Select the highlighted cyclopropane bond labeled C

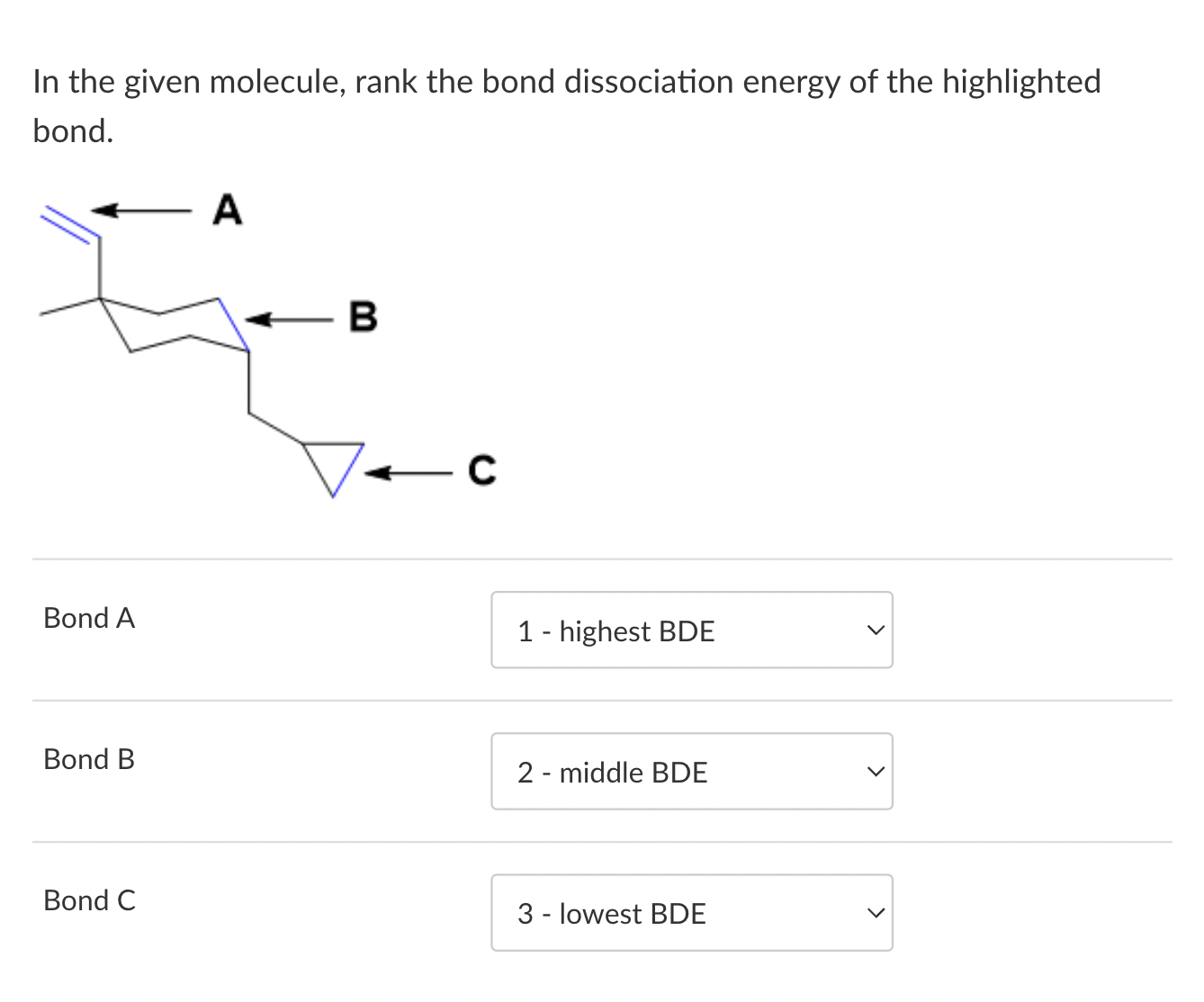346,472
